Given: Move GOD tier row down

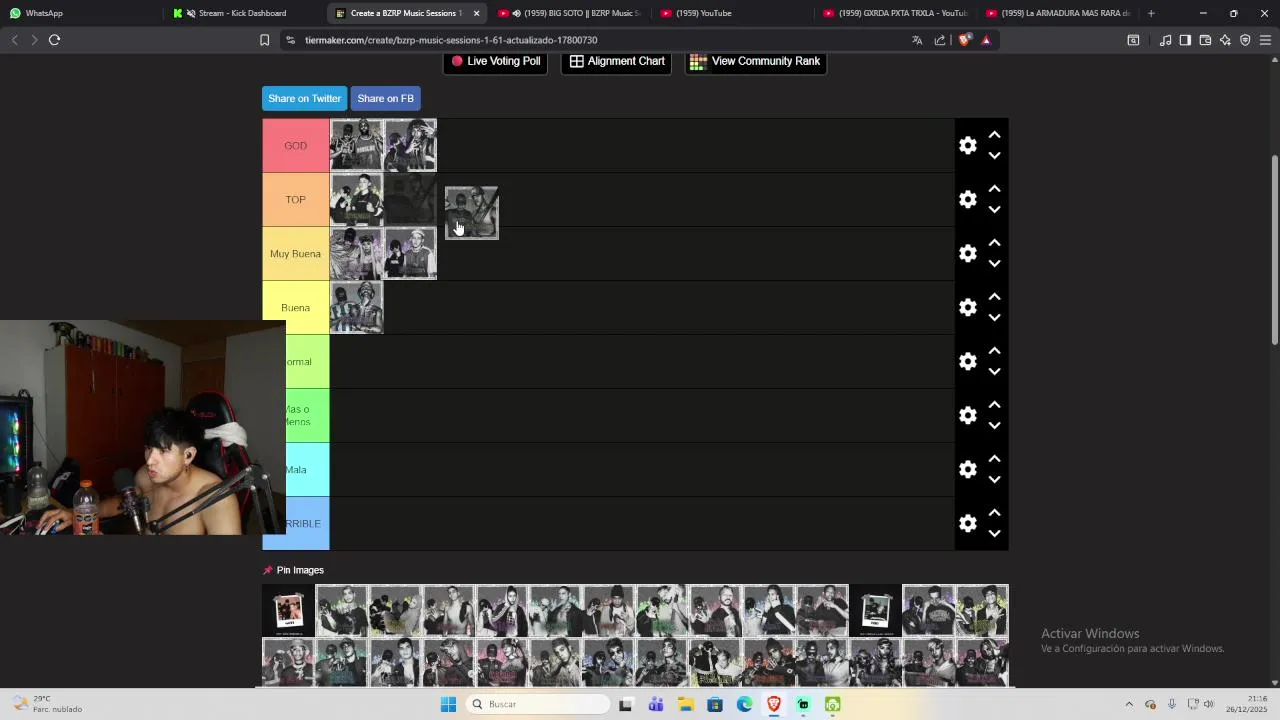Looking at the screenshot, I should (x=994, y=156).
